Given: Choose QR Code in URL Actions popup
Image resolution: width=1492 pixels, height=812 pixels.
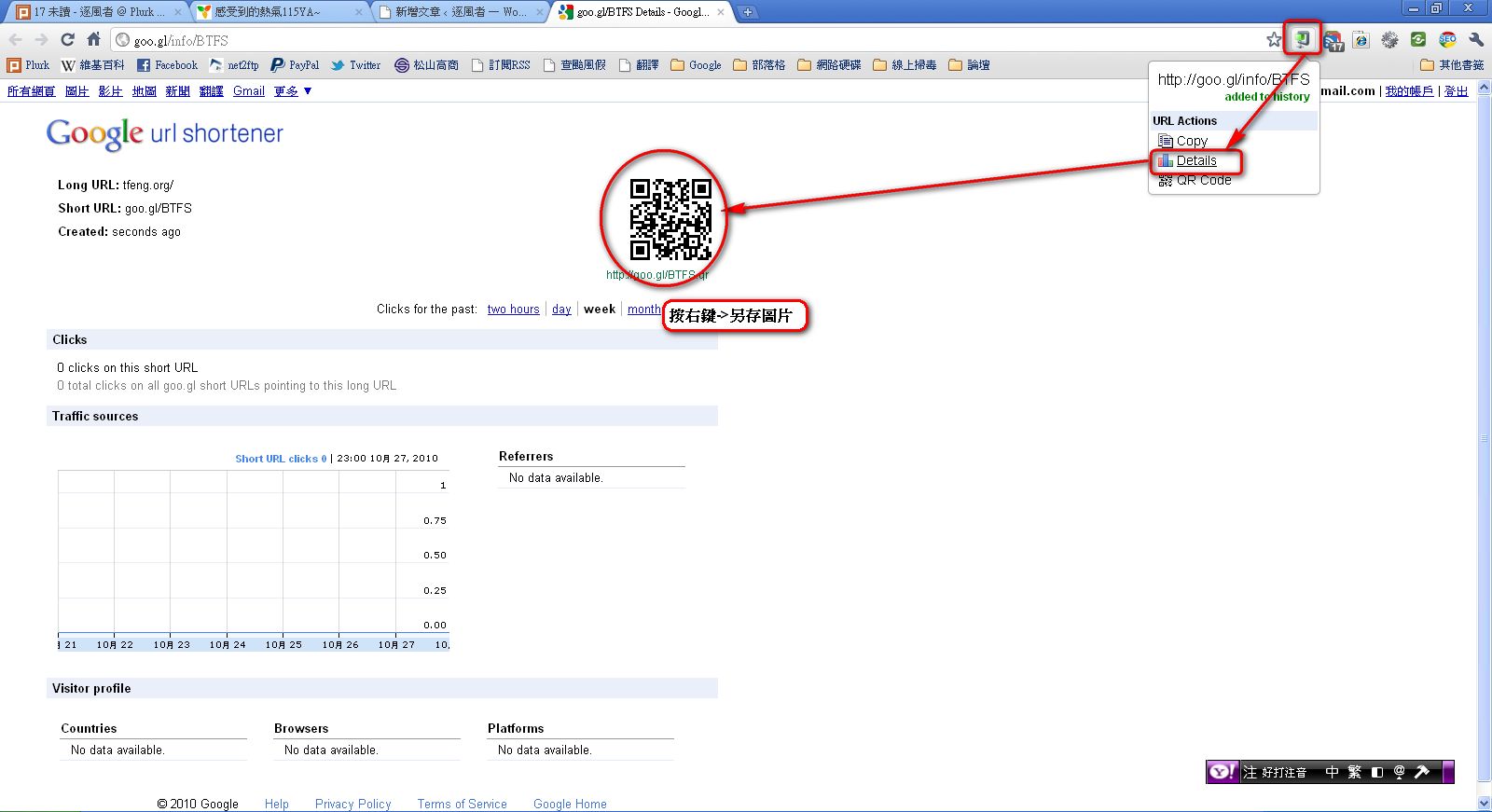Looking at the screenshot, I should pos(1195,180).
